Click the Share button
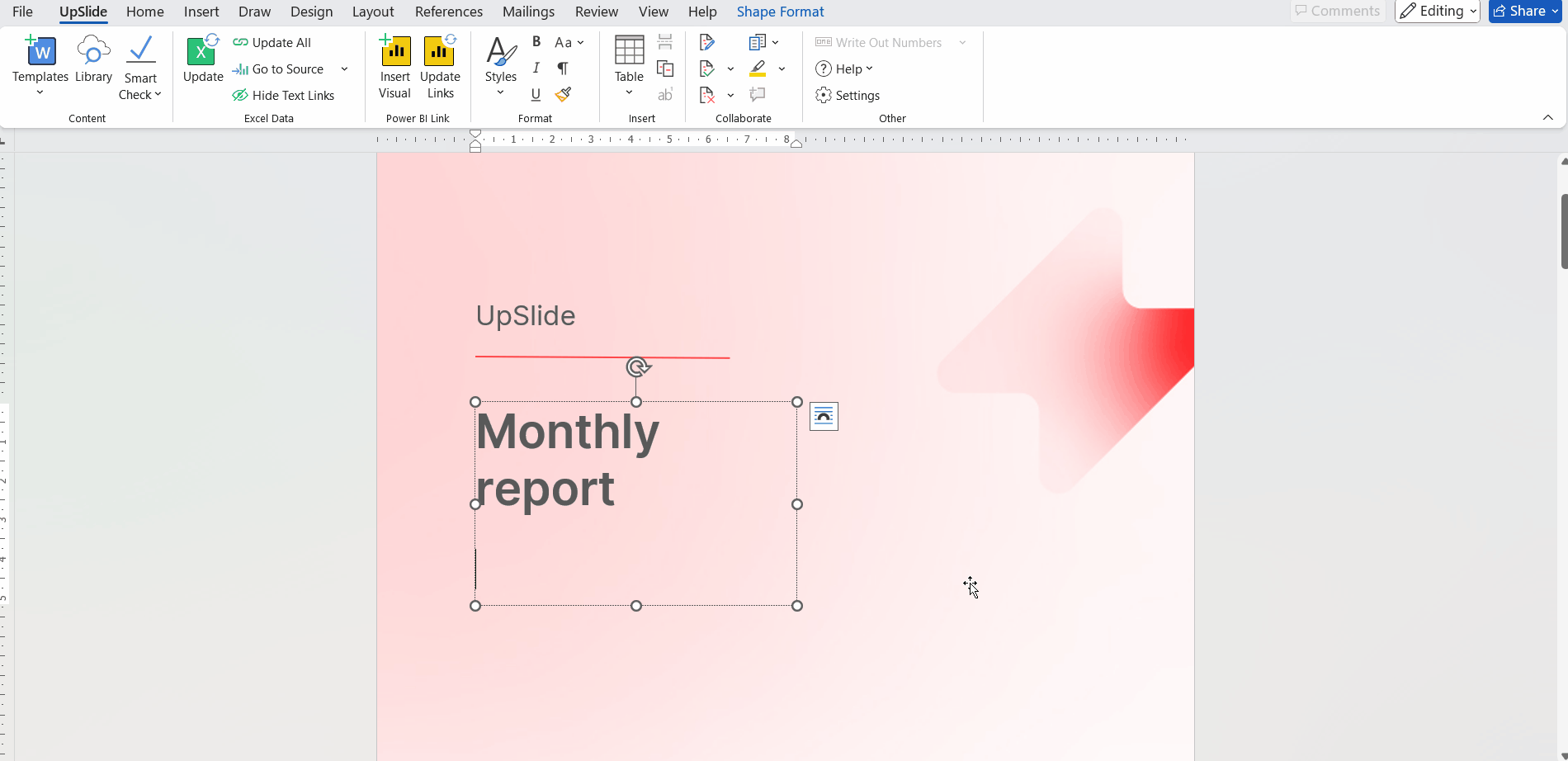The width and height of the screenshot is (1568, 761). point(1525,11)
